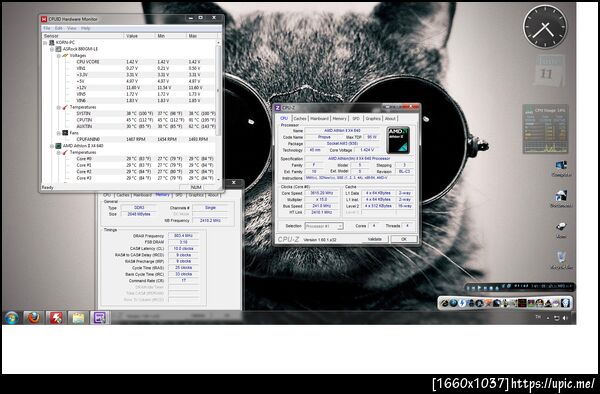Viewport: 600px width, 394px height.
Task: Click the Max column header
Action: click(x=202, y=36)
